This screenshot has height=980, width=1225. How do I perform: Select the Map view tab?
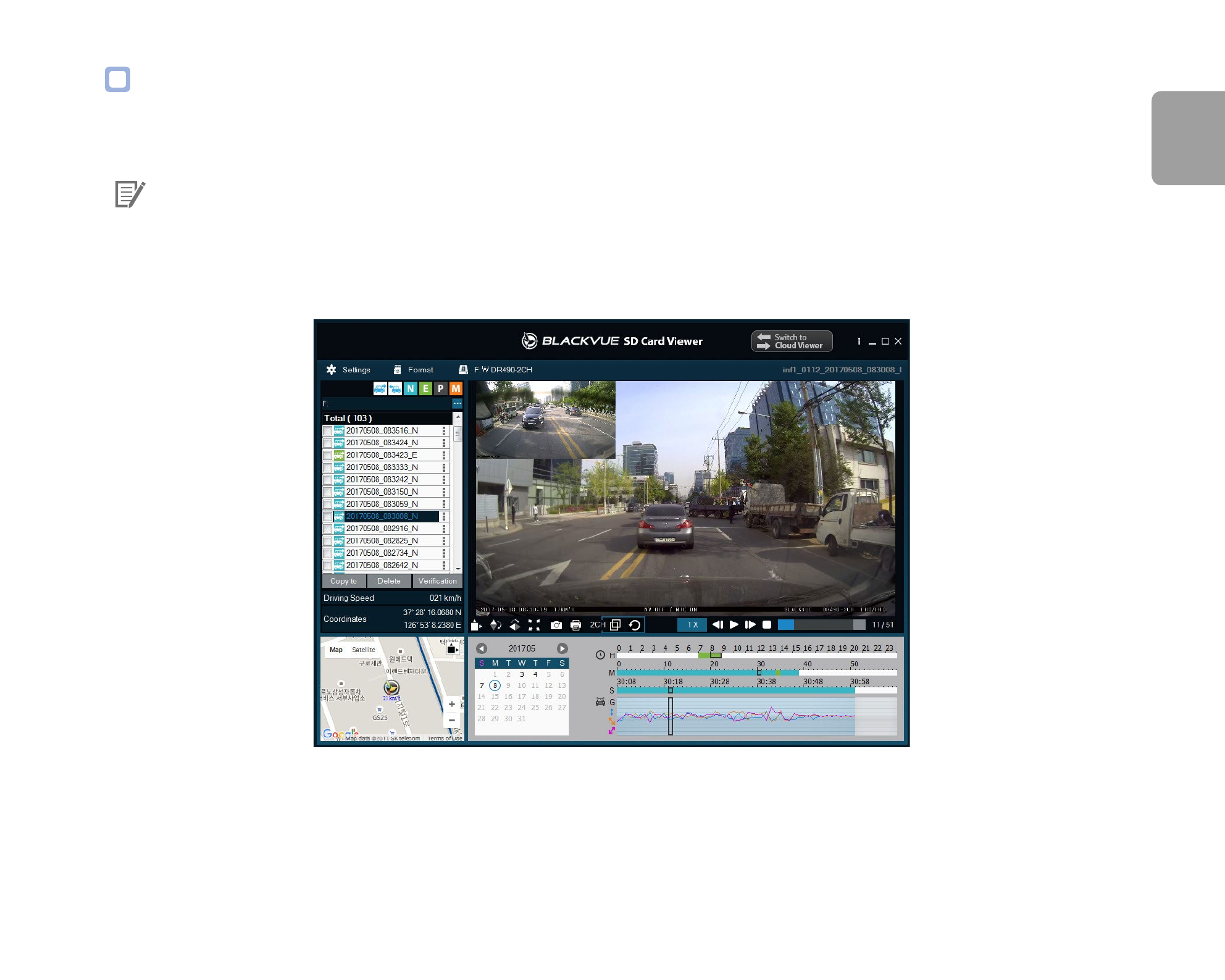tap(336, 650)
